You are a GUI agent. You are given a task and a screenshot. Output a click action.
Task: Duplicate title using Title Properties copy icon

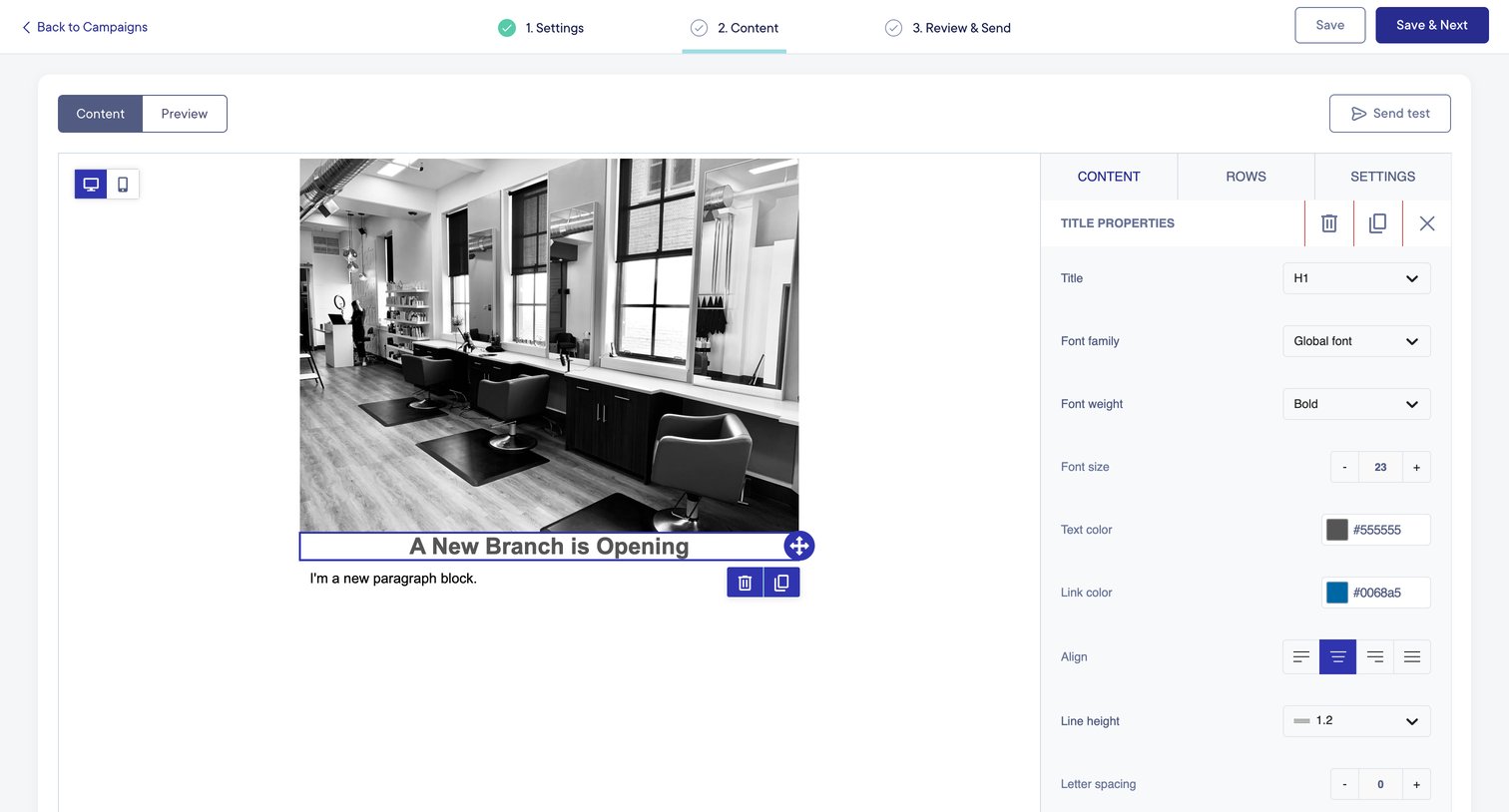click(1377, 223)
